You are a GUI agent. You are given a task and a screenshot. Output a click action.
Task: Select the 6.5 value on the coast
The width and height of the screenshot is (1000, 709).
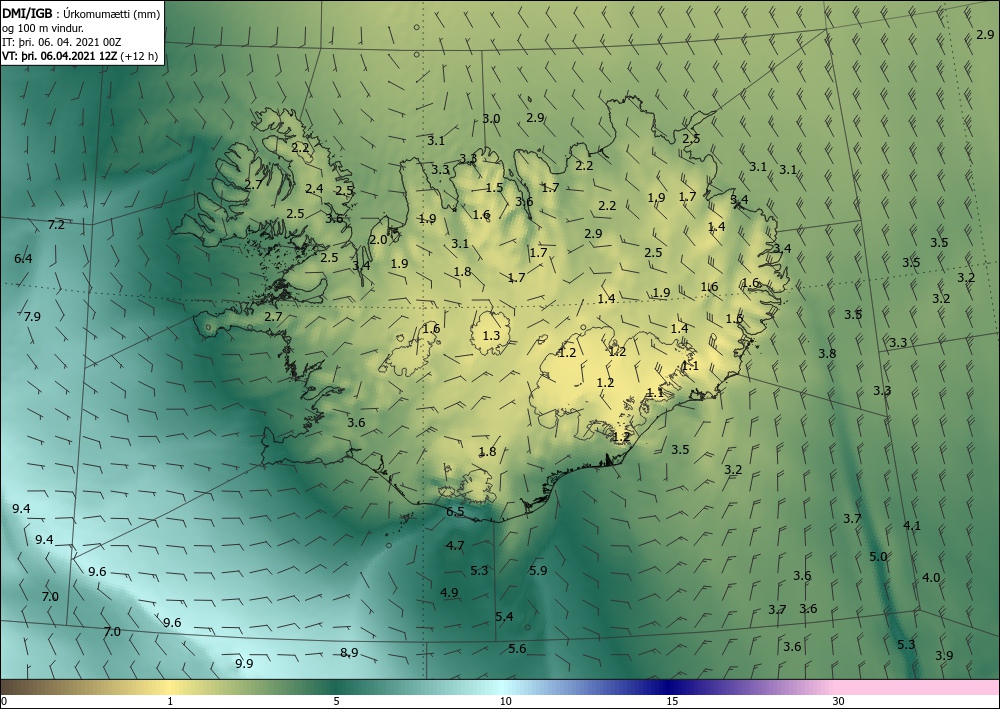[455, 511]
